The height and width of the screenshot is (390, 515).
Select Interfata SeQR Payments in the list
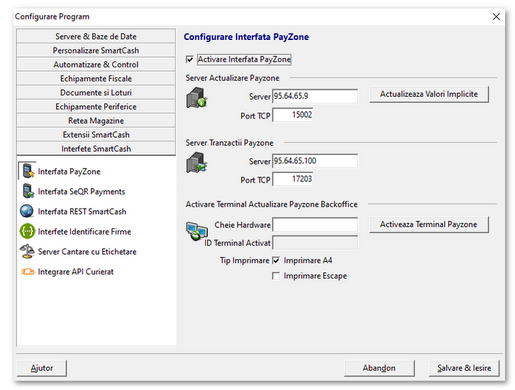(81, 191)
